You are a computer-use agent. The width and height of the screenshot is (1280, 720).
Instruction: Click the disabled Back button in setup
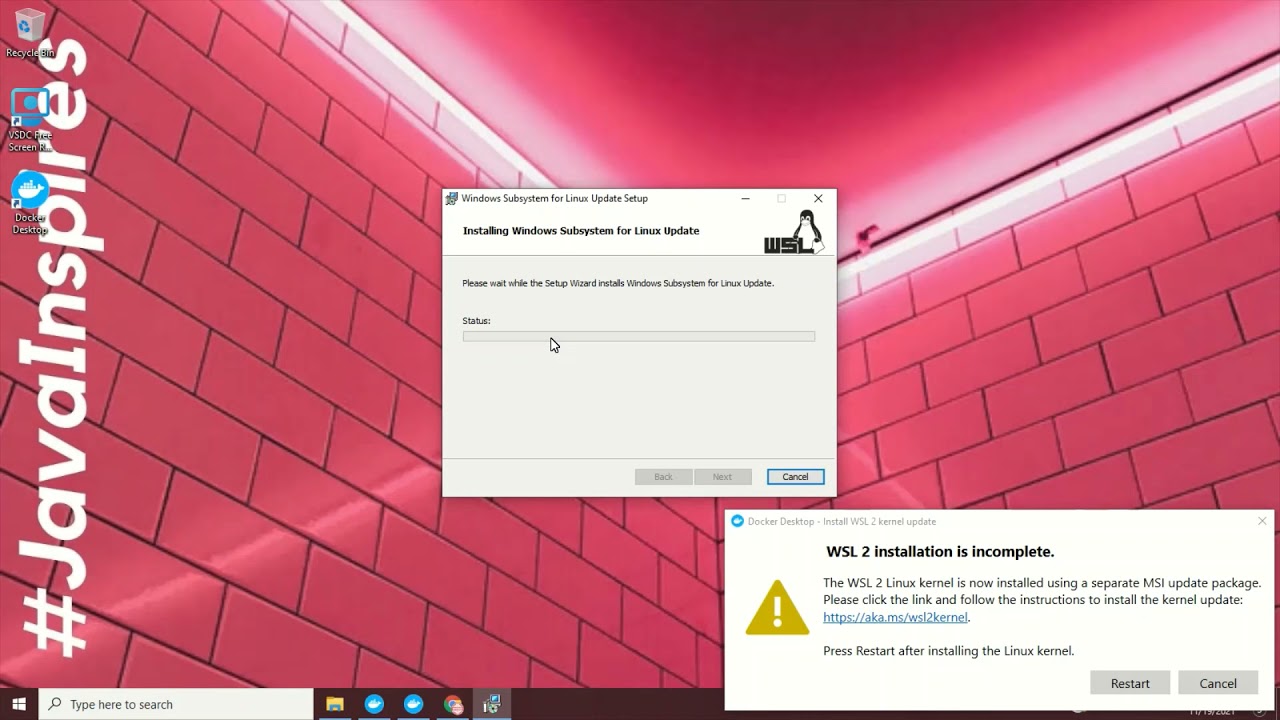[663, 477]
